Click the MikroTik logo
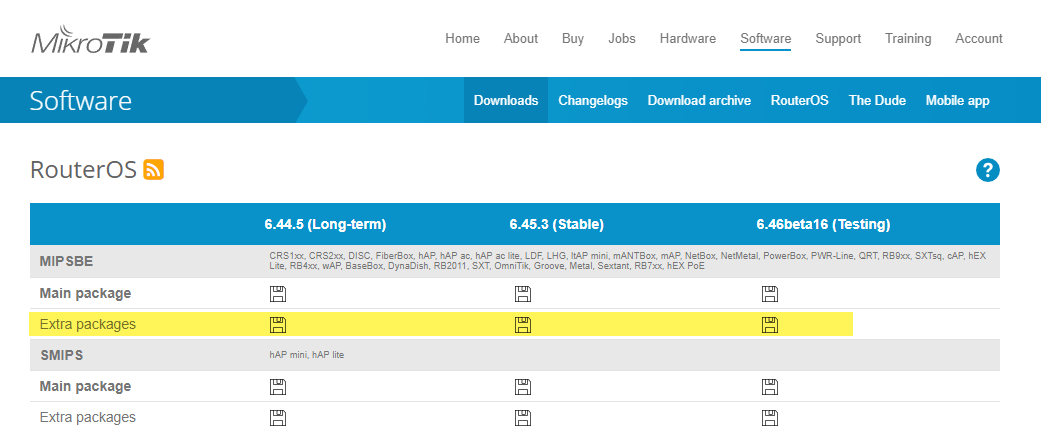The height and width of the screenshot is (432, 1041). pyautogui.click(x=90, y=40)
